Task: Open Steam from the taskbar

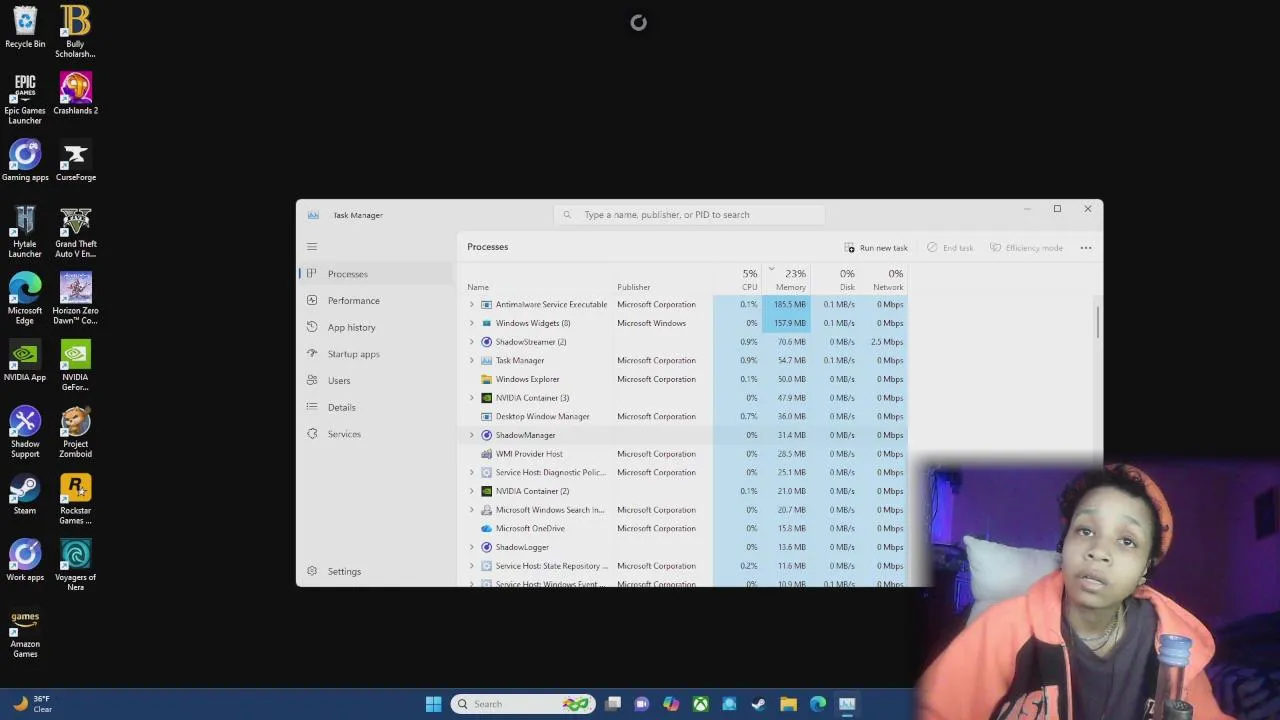Action: 758,704
